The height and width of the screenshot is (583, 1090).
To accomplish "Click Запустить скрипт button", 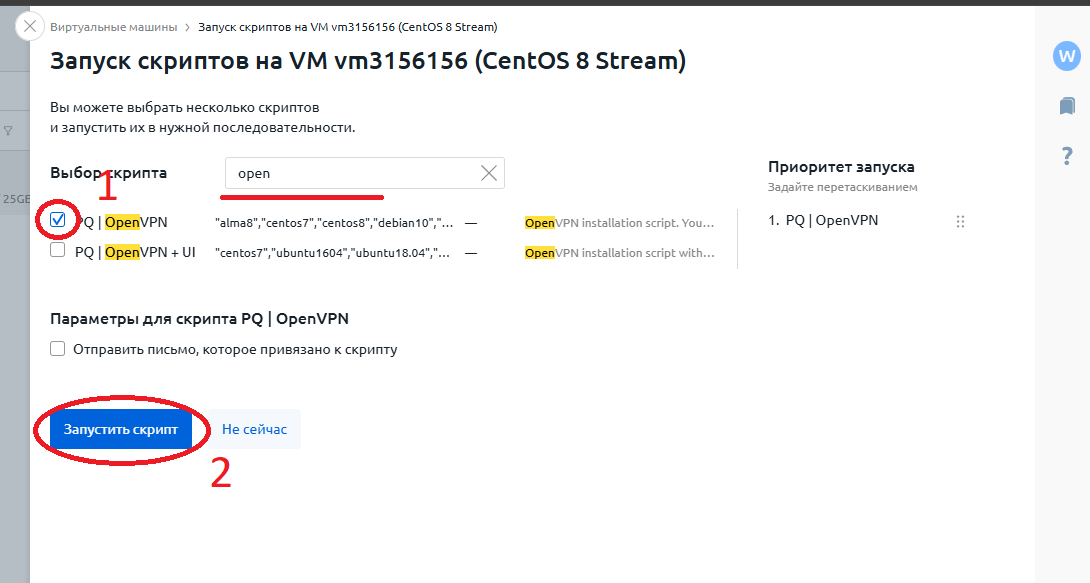I will pos(121,429).
